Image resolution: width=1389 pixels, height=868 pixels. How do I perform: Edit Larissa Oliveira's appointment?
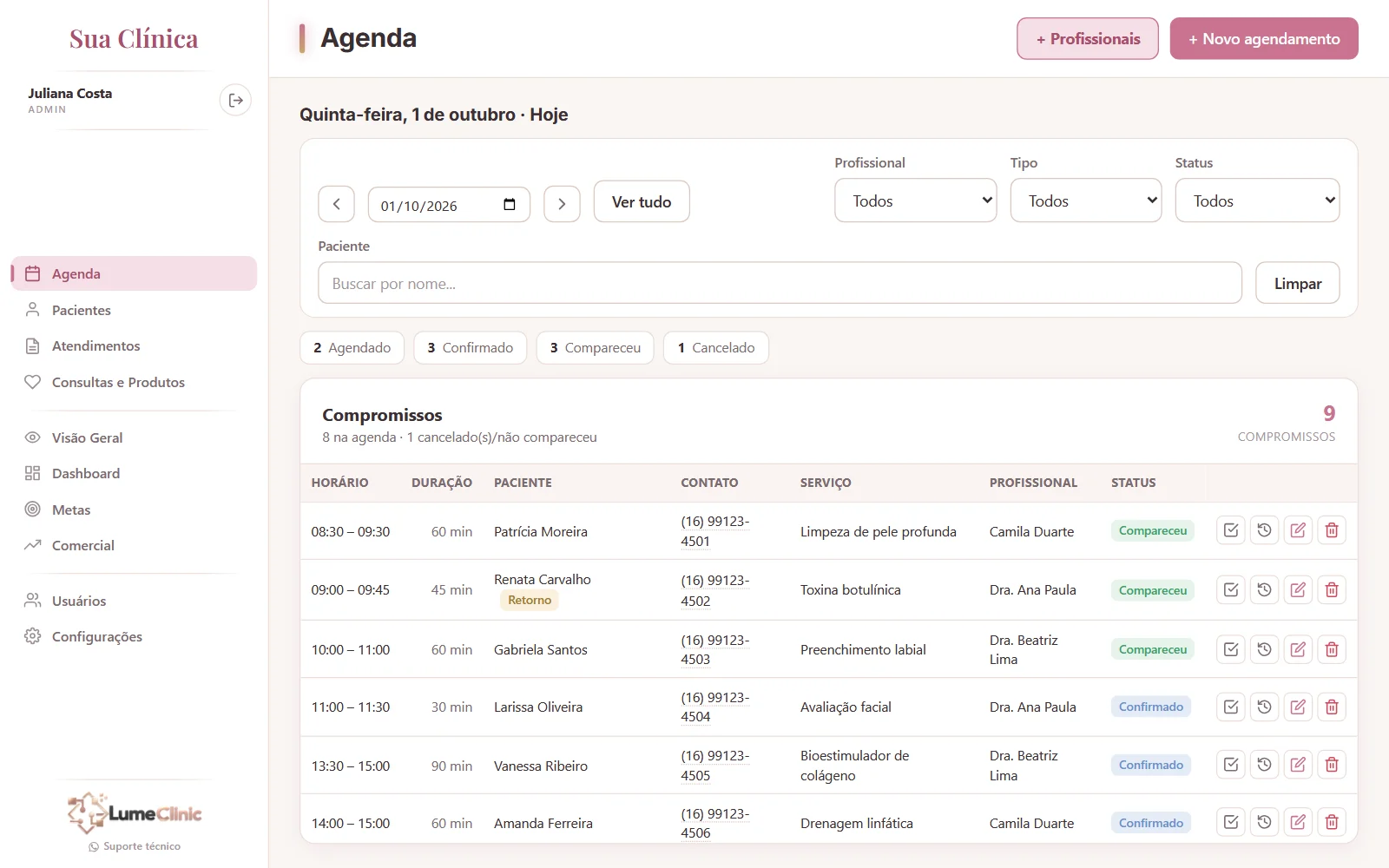(1298, 707)
